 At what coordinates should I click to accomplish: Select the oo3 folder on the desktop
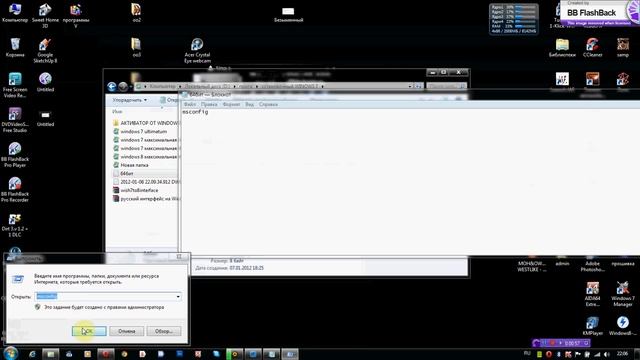pyautogui.click(x=136, y=47)
